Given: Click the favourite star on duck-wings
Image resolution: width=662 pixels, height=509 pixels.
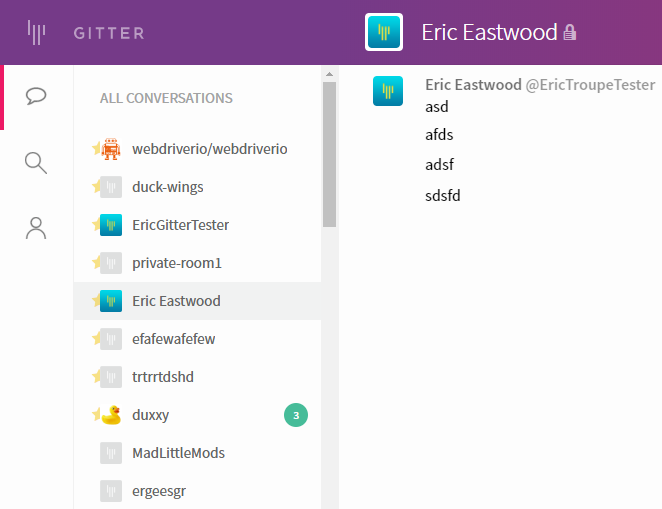Looking at the screenshot, I should 96,186.
